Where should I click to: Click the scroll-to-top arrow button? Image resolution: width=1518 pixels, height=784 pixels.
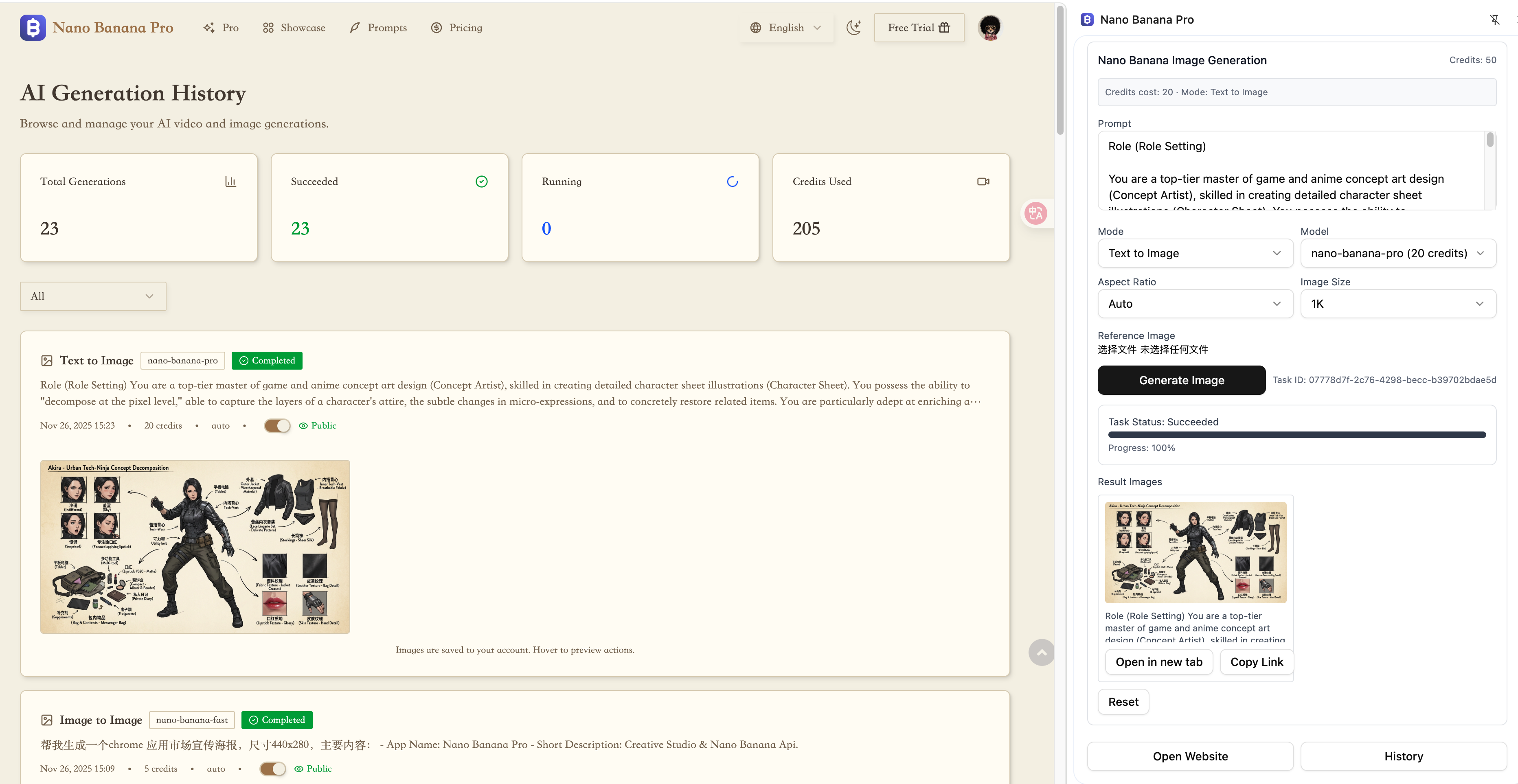(x=1041, y=652)
